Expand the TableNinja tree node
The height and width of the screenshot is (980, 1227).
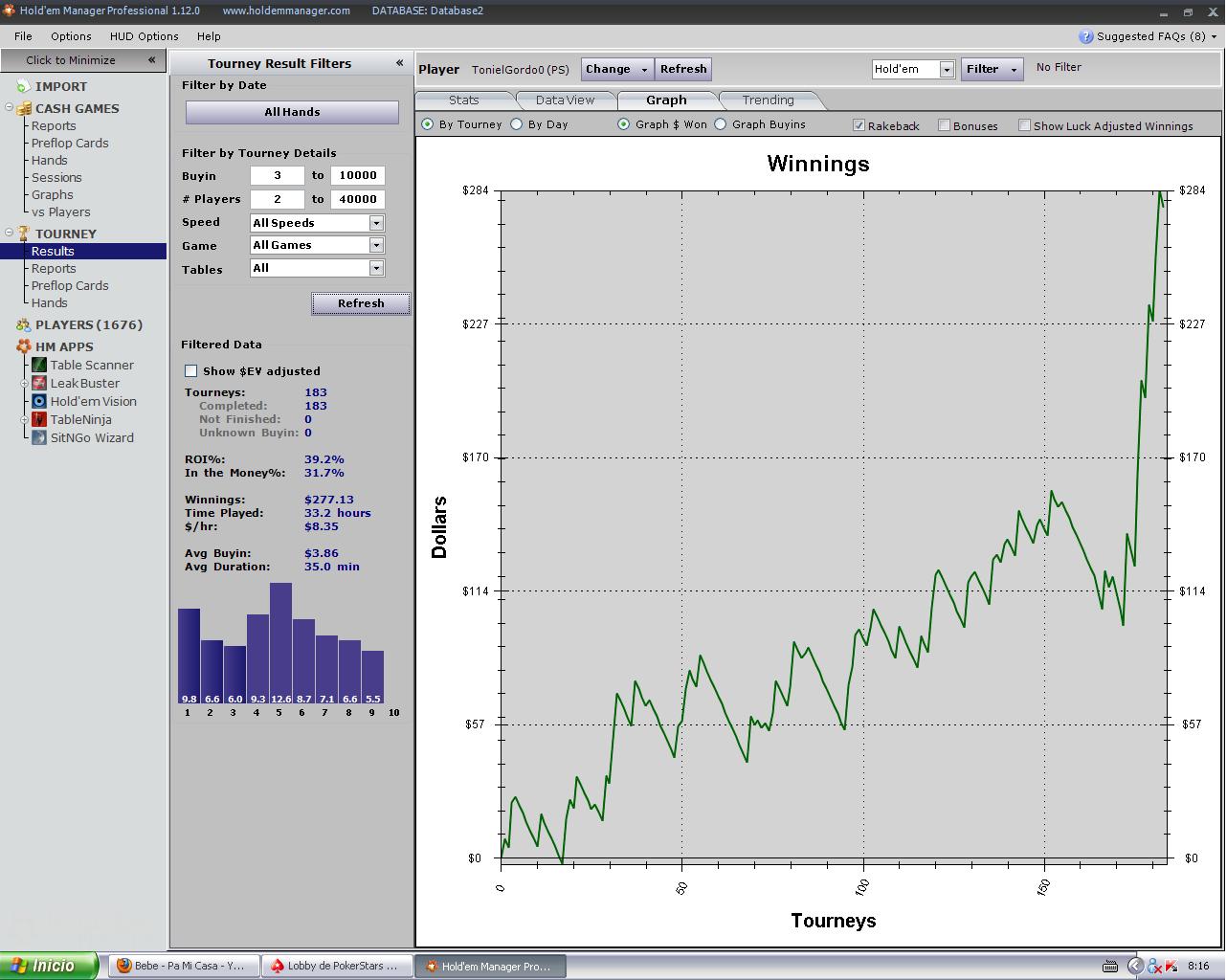pyautogui.click(x=26, y=419)
